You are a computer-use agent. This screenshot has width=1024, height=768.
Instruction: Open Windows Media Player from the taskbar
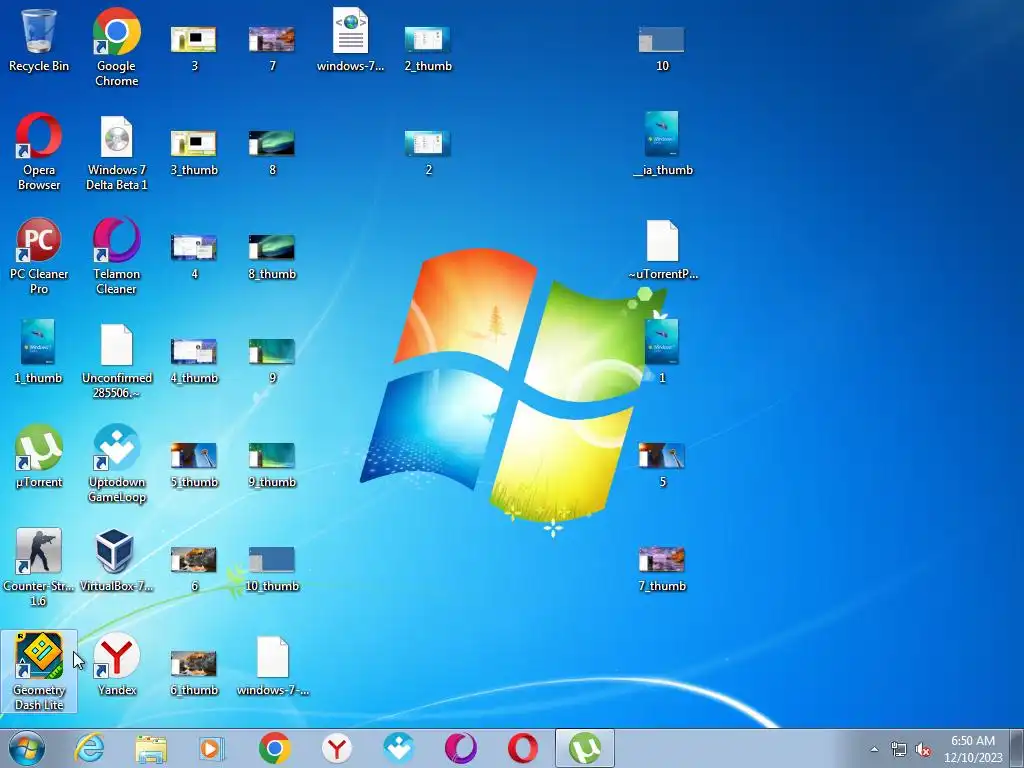coord(212,748)
